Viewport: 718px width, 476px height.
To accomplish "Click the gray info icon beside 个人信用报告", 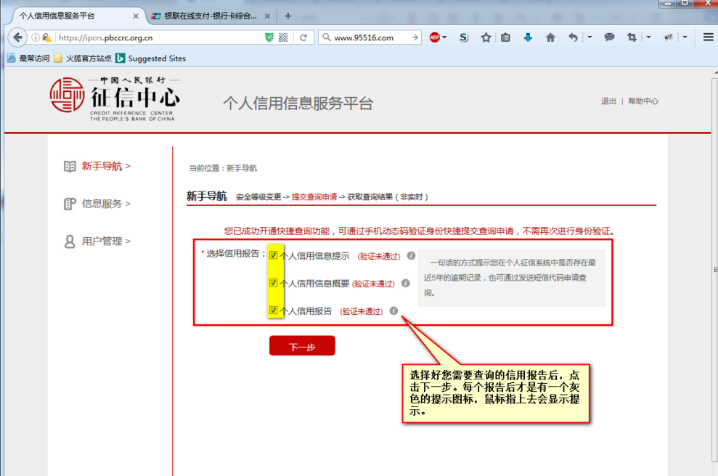I will click(x=394, y=311).
